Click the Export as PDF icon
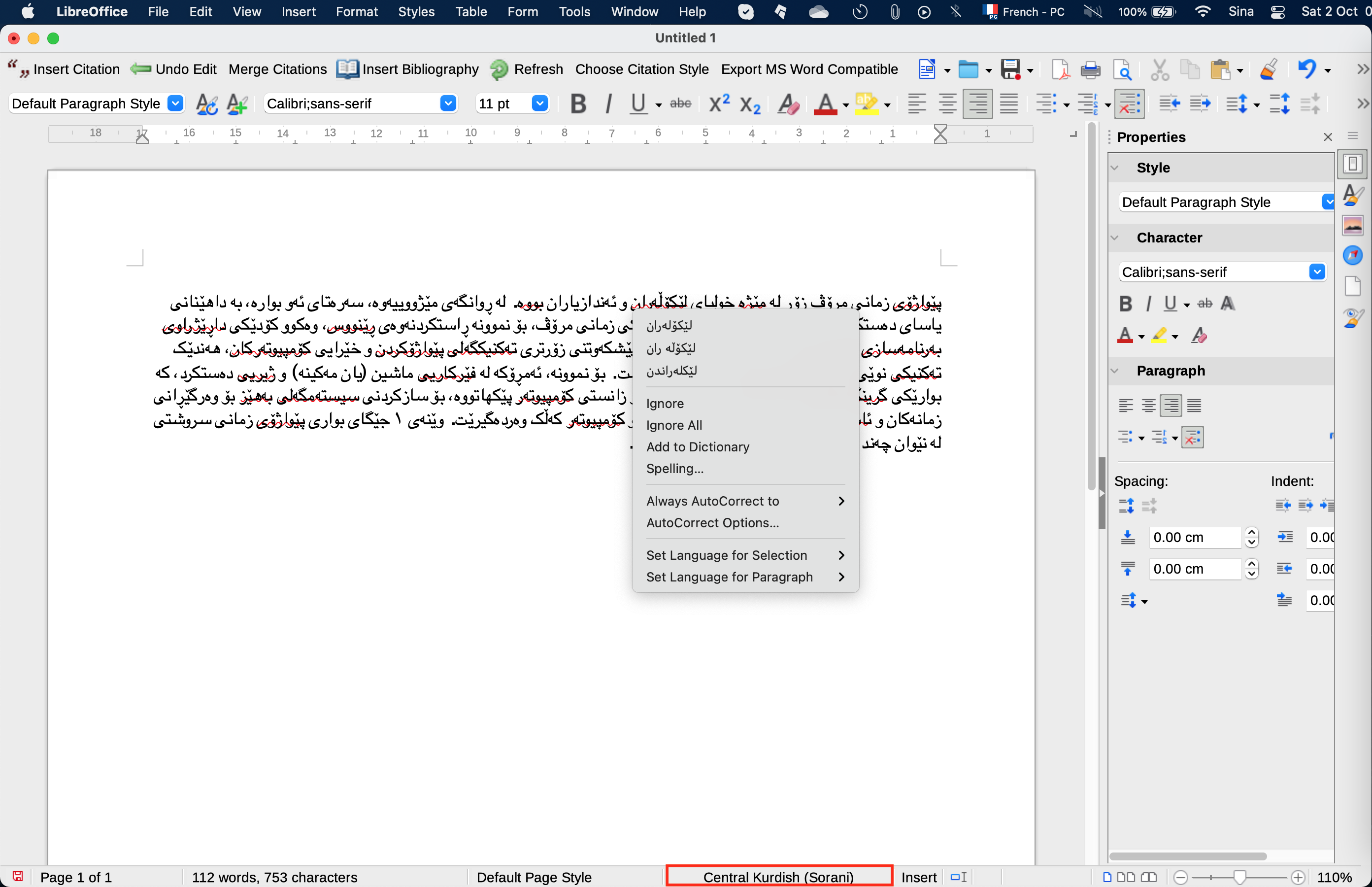Image resolution: width=1372 pixels, height=887 pixels. click(x=1060, y=69)
